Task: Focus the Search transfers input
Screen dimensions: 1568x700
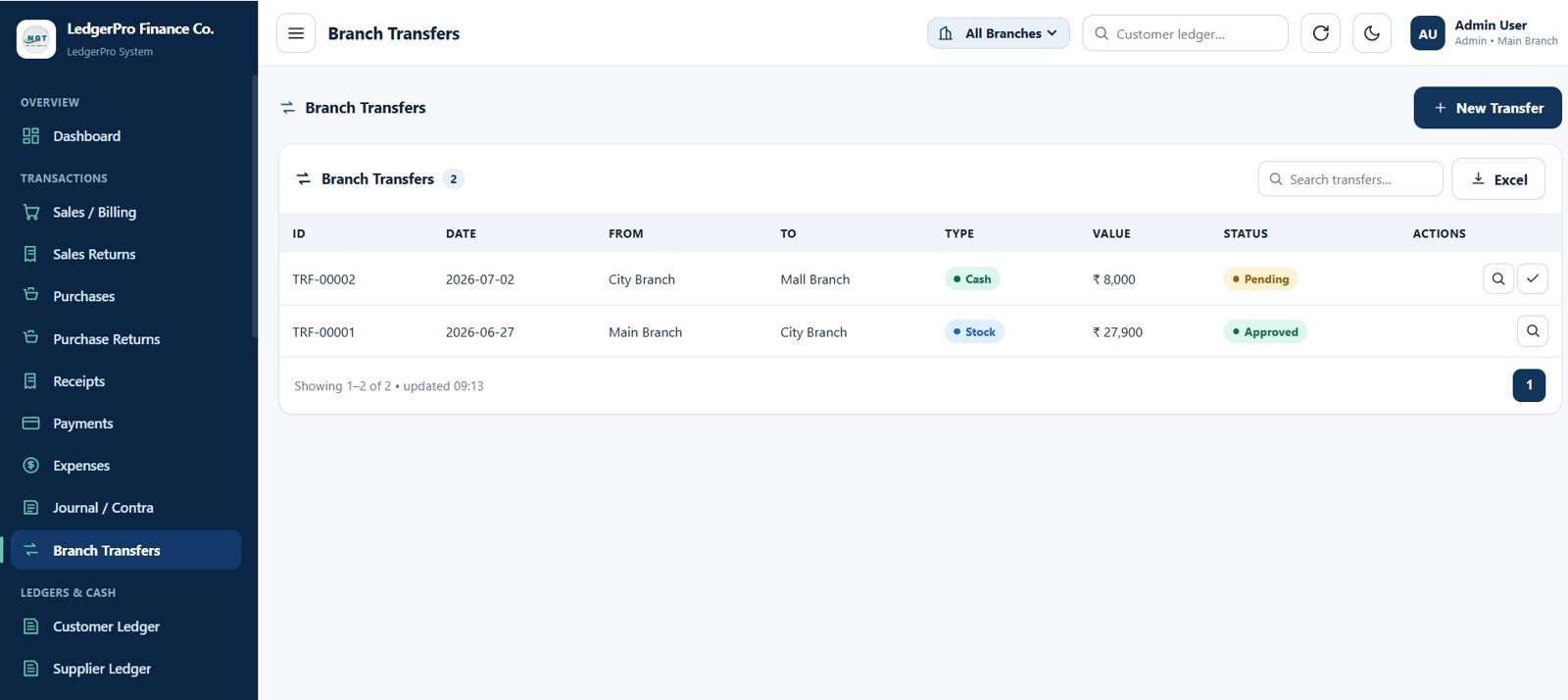Action: tap(1349, 179)
